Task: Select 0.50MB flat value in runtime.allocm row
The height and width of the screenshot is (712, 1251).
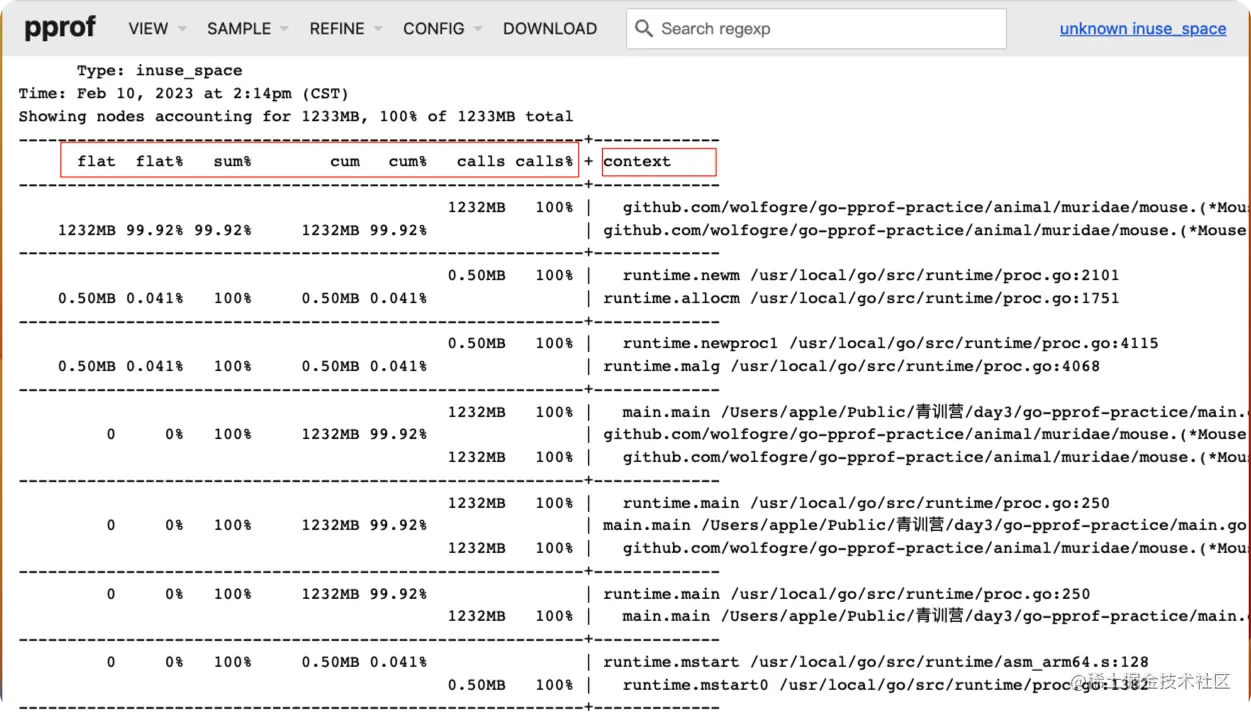Action: pos(87,298)
